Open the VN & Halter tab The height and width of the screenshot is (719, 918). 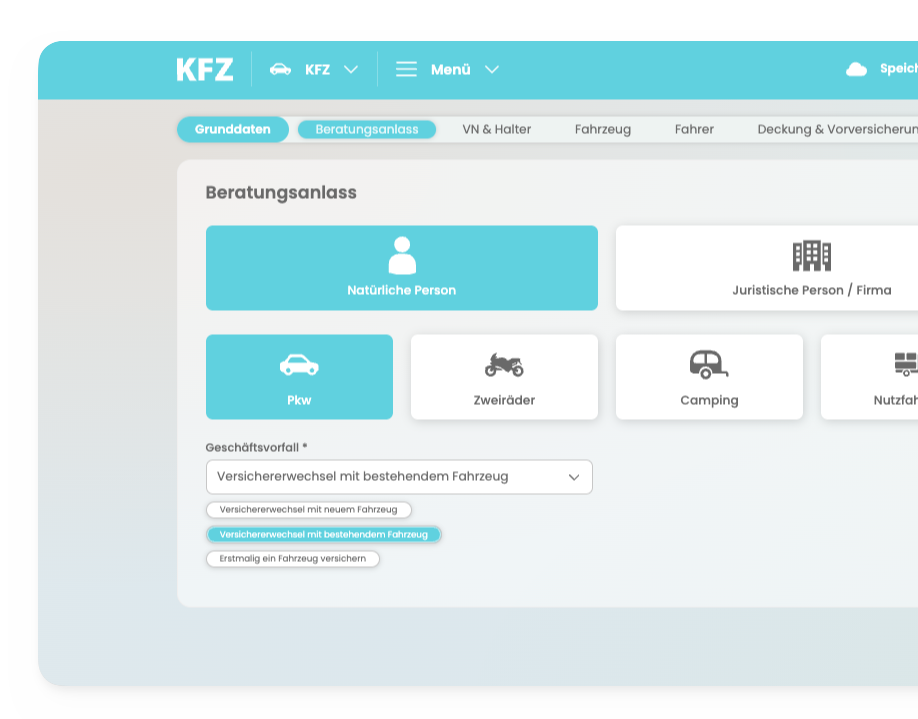click(x=495, y=129)
